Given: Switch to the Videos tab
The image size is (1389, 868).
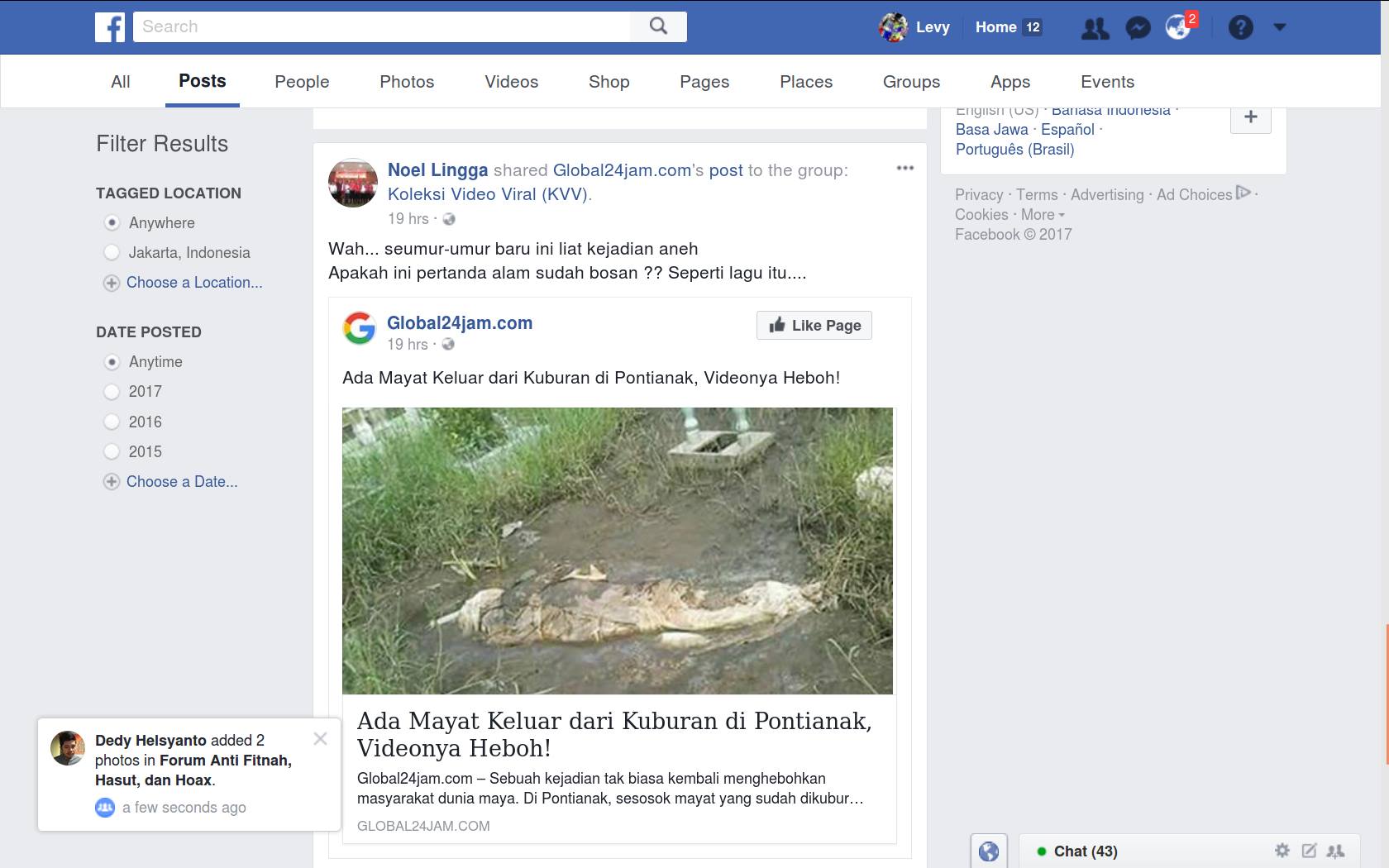Looking at the screenshot, I should 511,82.
